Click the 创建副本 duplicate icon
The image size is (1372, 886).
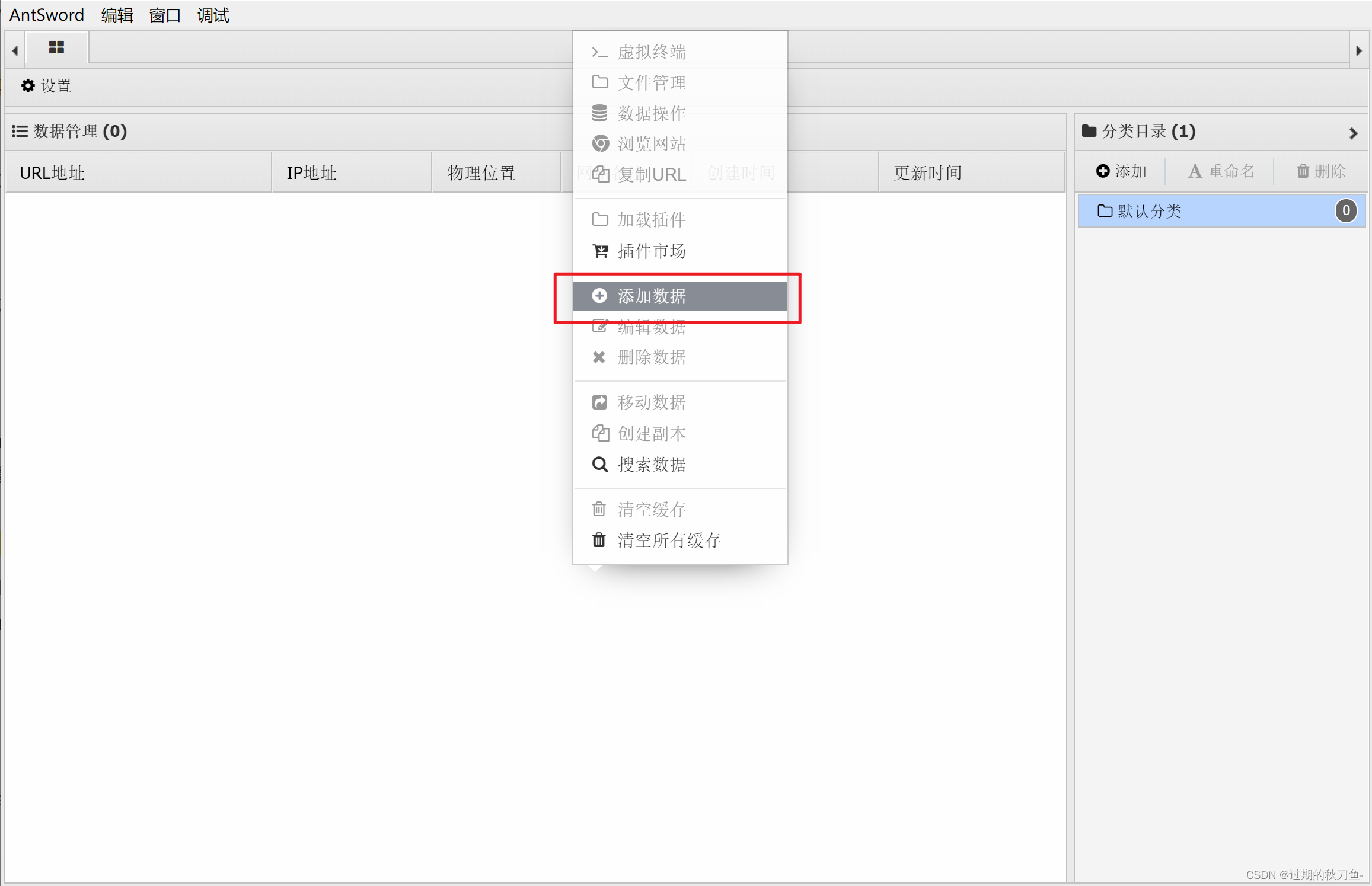pos(600,433)
